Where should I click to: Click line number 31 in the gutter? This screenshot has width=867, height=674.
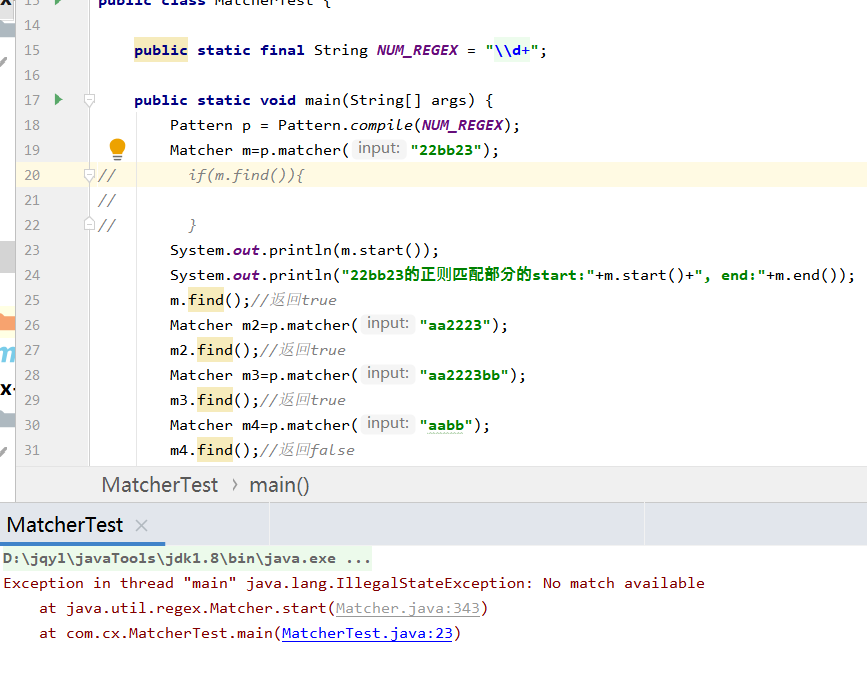(32, 451)
